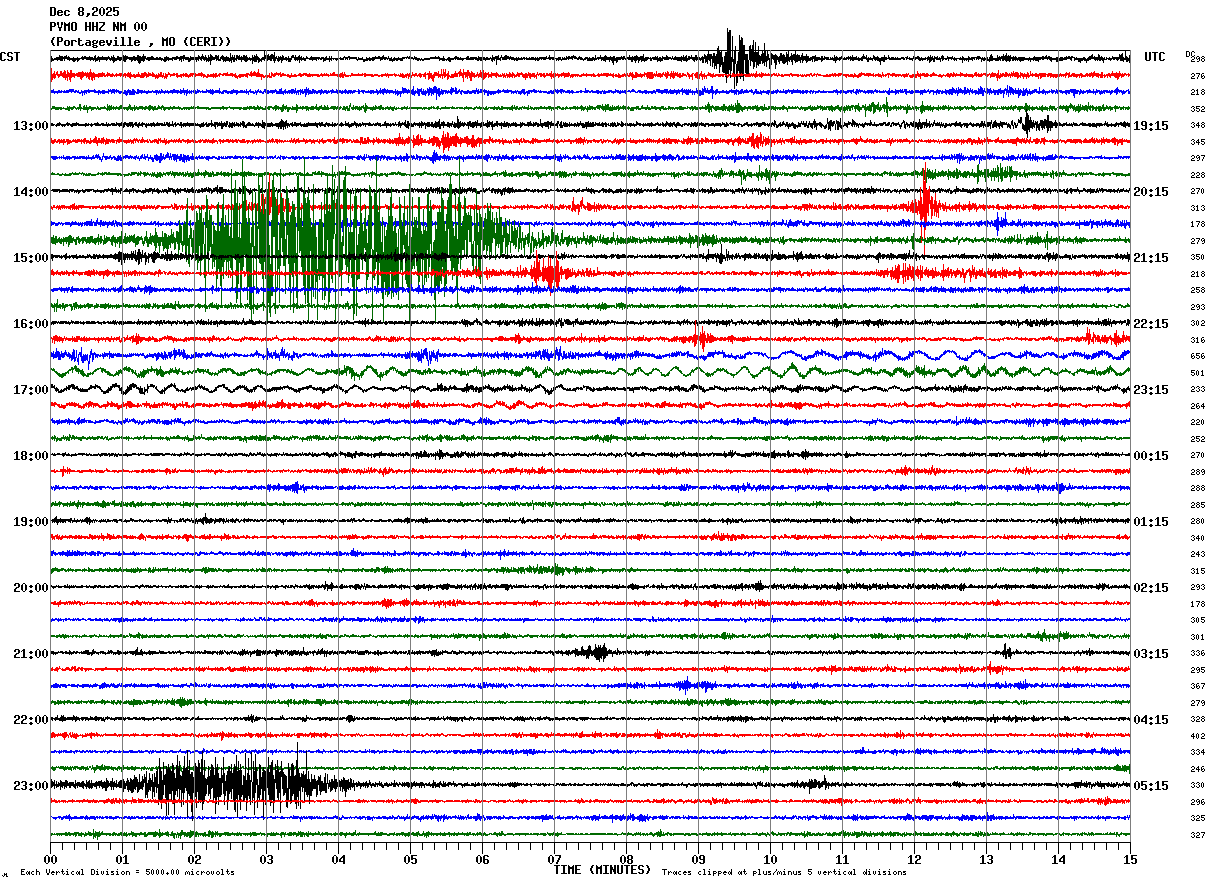Click minute tick label 03 on x-axis

267,859
